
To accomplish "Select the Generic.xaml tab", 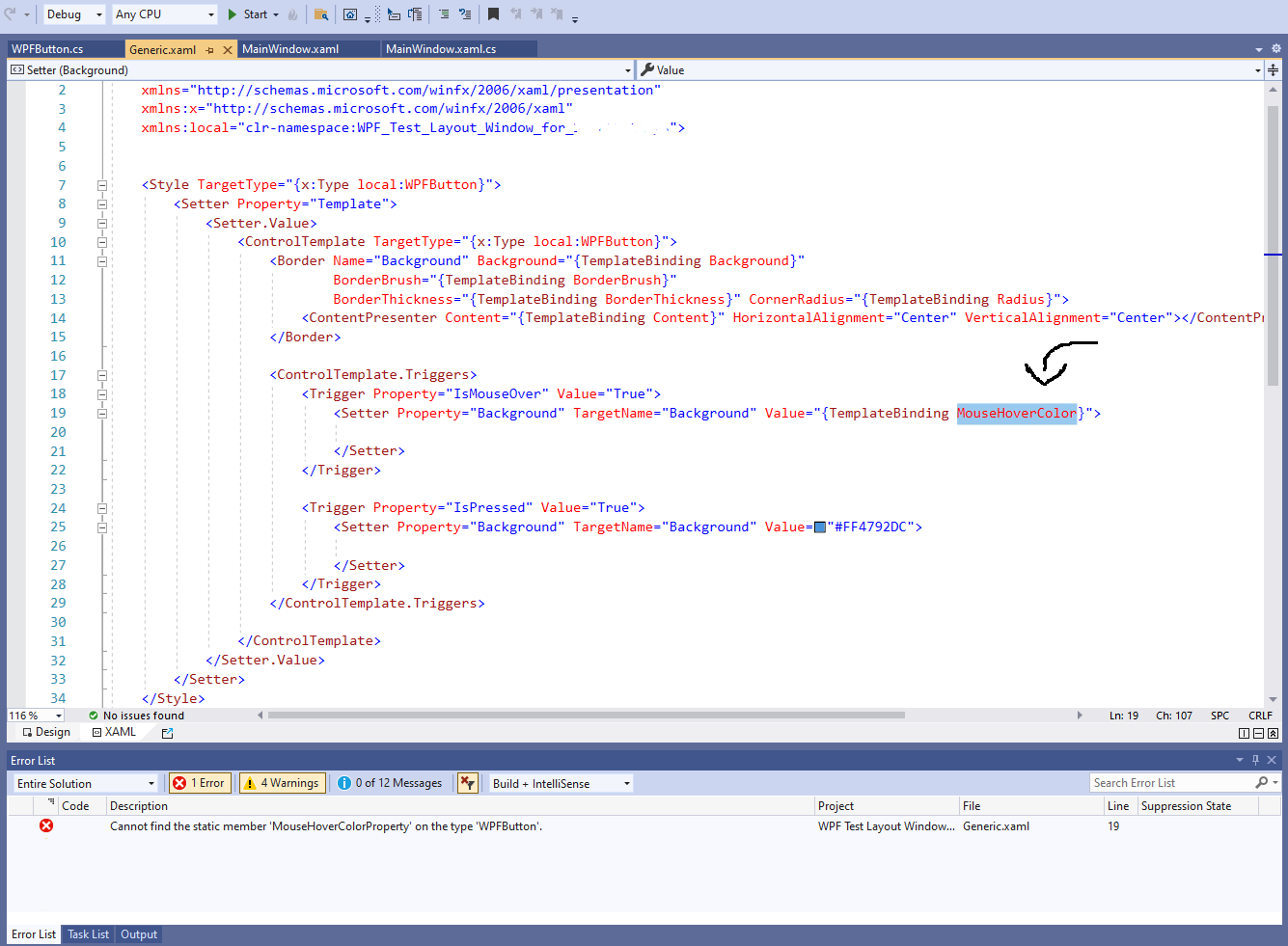I will [x=162, y=49].
